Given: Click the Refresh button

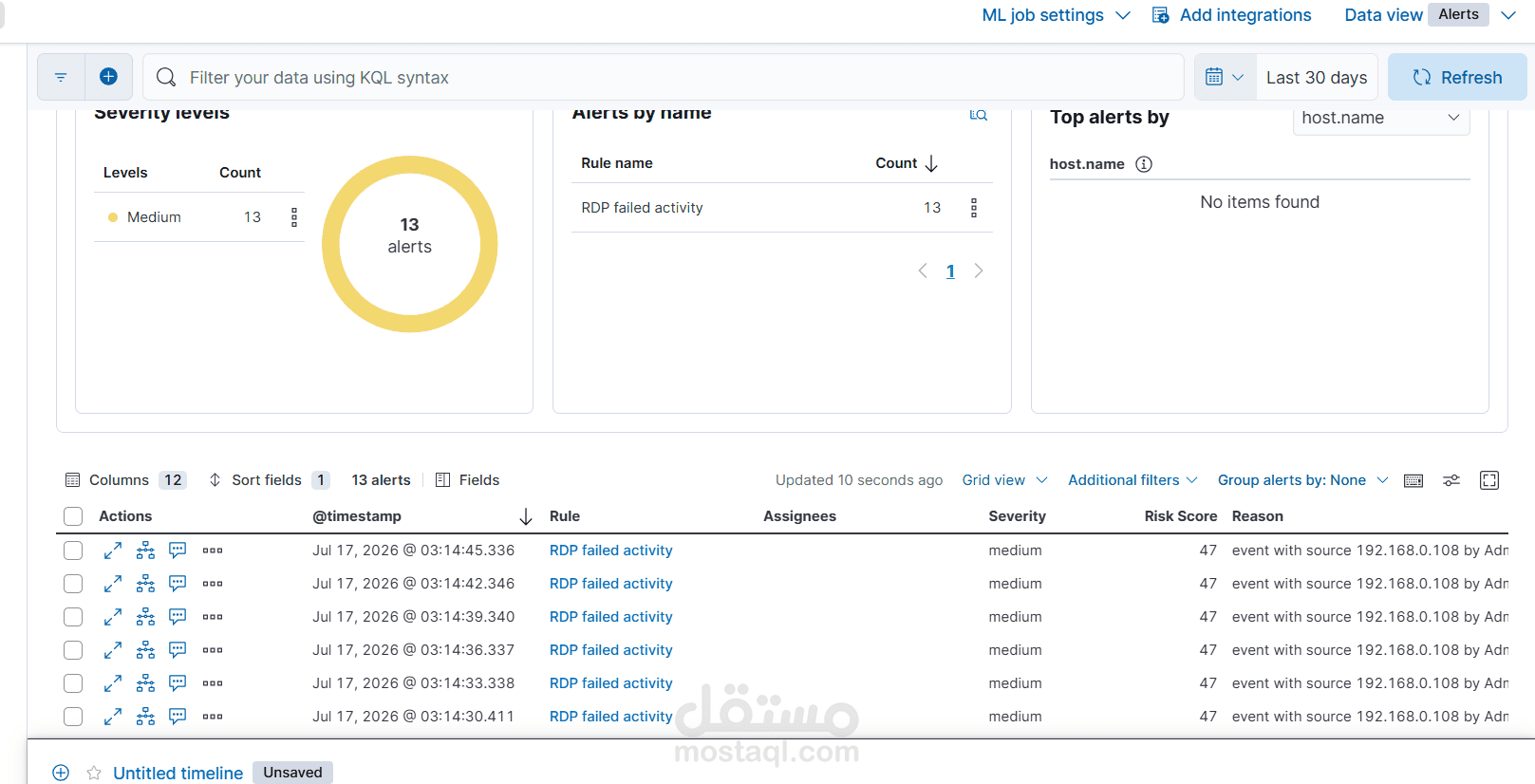Looking at the screenshot, I should point(1457,77).
